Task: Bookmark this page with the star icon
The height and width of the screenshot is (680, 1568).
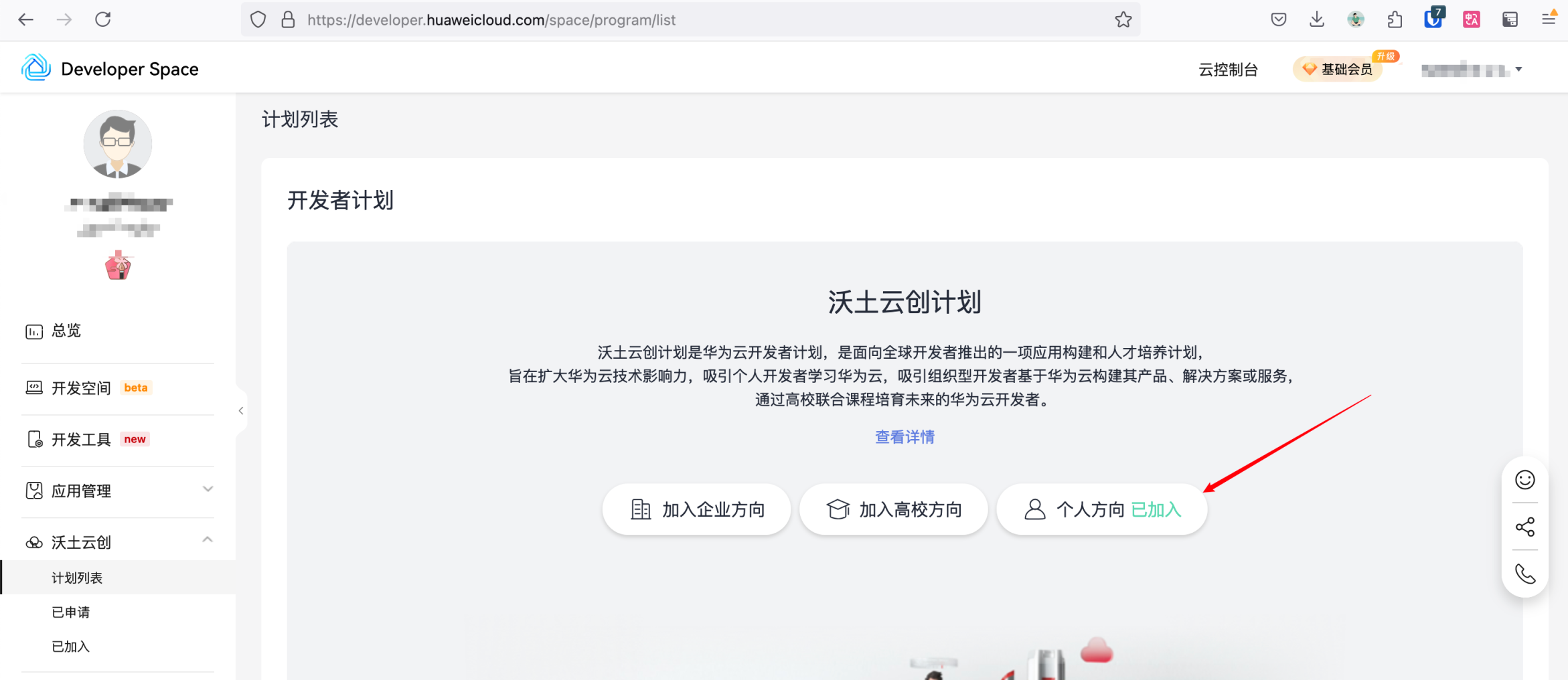Action: pyautogui.click(x=1123, y=20)
